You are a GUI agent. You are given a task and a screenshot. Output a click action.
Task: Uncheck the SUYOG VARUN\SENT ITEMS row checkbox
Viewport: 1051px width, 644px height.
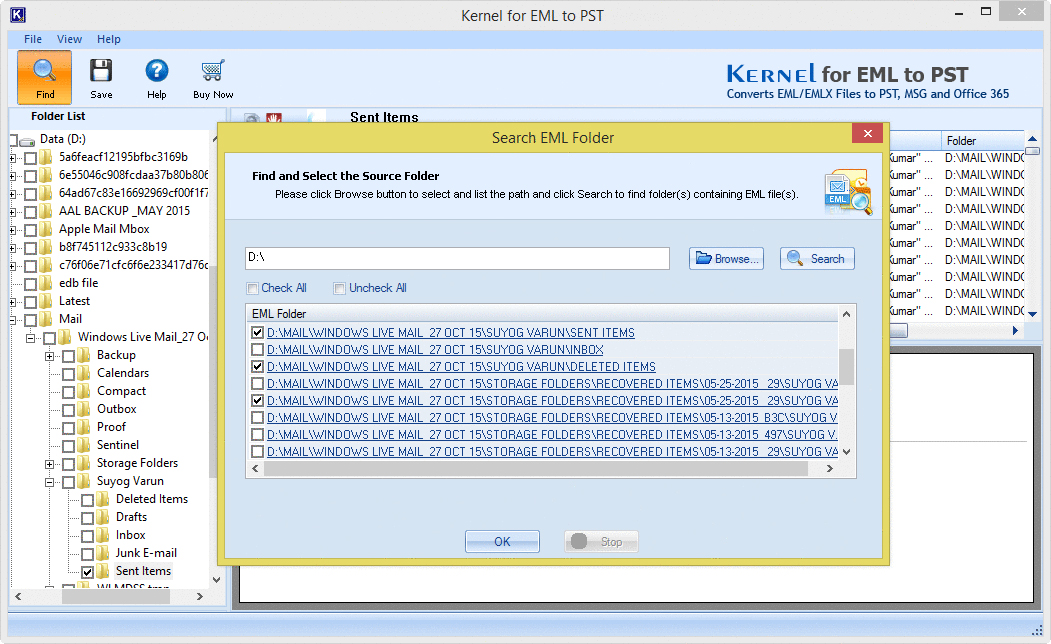click(257, 332)
